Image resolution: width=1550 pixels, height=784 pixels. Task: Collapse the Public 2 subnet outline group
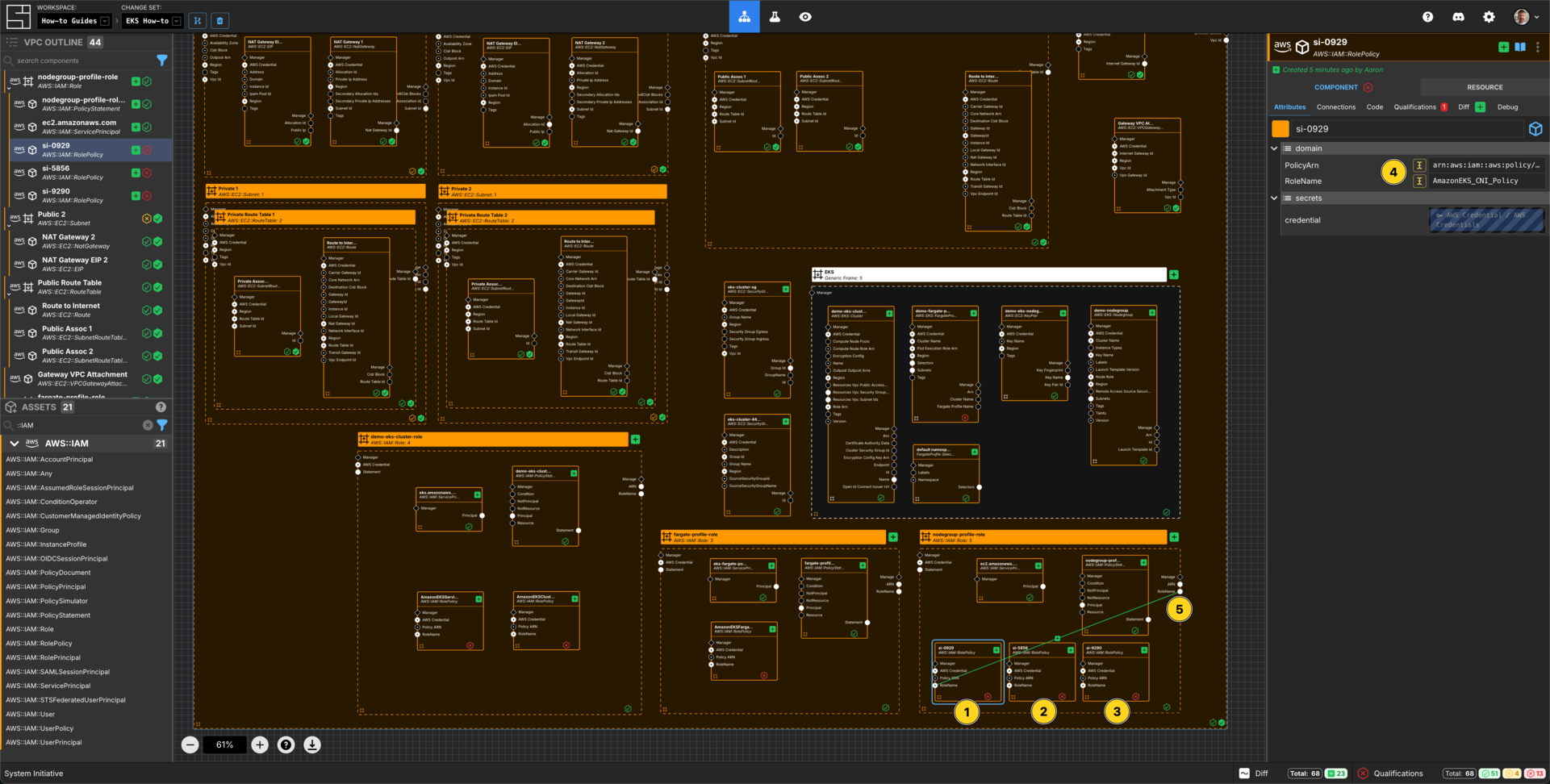coord(9,223)
